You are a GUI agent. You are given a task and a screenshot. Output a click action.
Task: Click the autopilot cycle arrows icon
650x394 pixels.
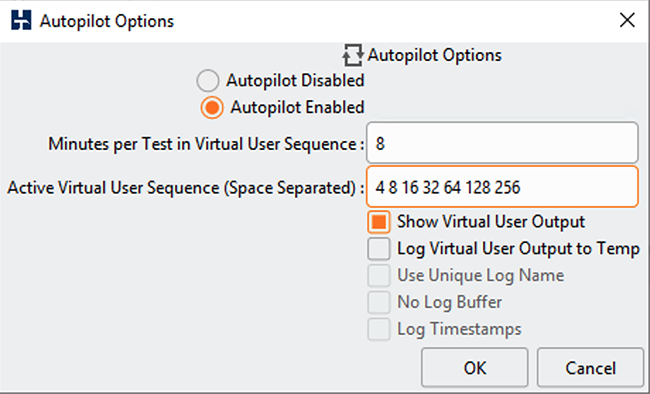[353, 55]
